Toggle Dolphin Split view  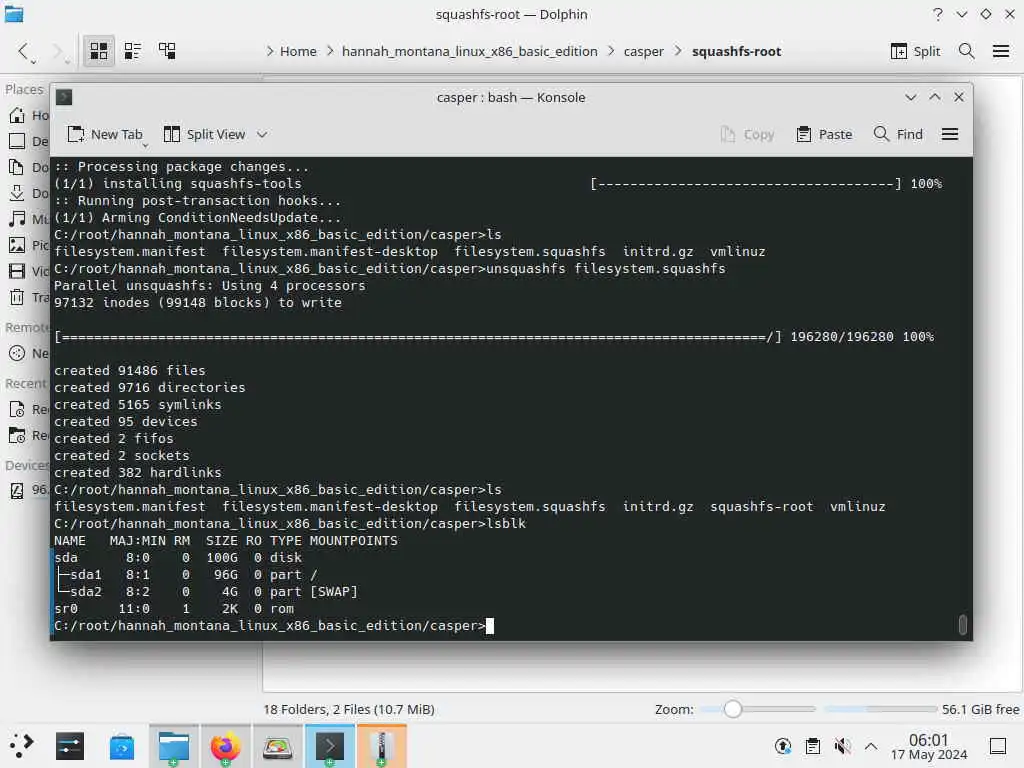coord(915,52)
